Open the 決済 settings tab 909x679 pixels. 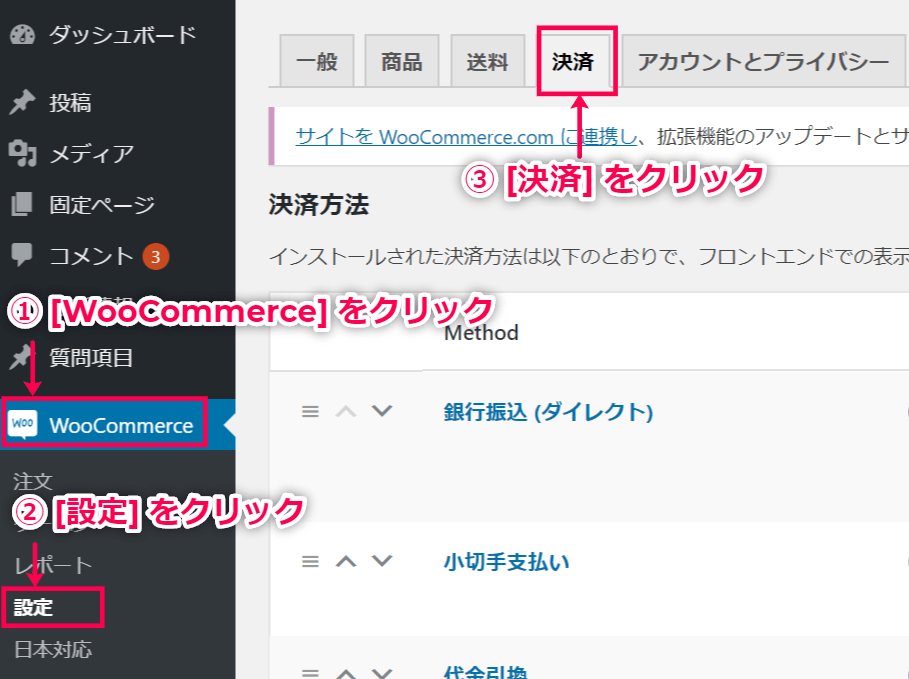click(x=573, y=61)
